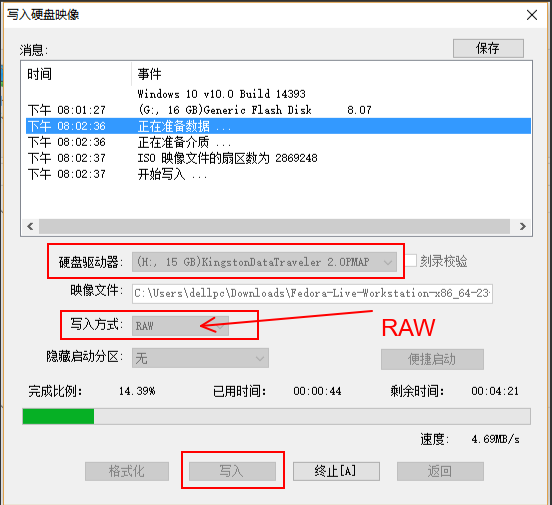Enable the 刻录校验 checkbox
The image size is (552, 505).
pos(411,261)
